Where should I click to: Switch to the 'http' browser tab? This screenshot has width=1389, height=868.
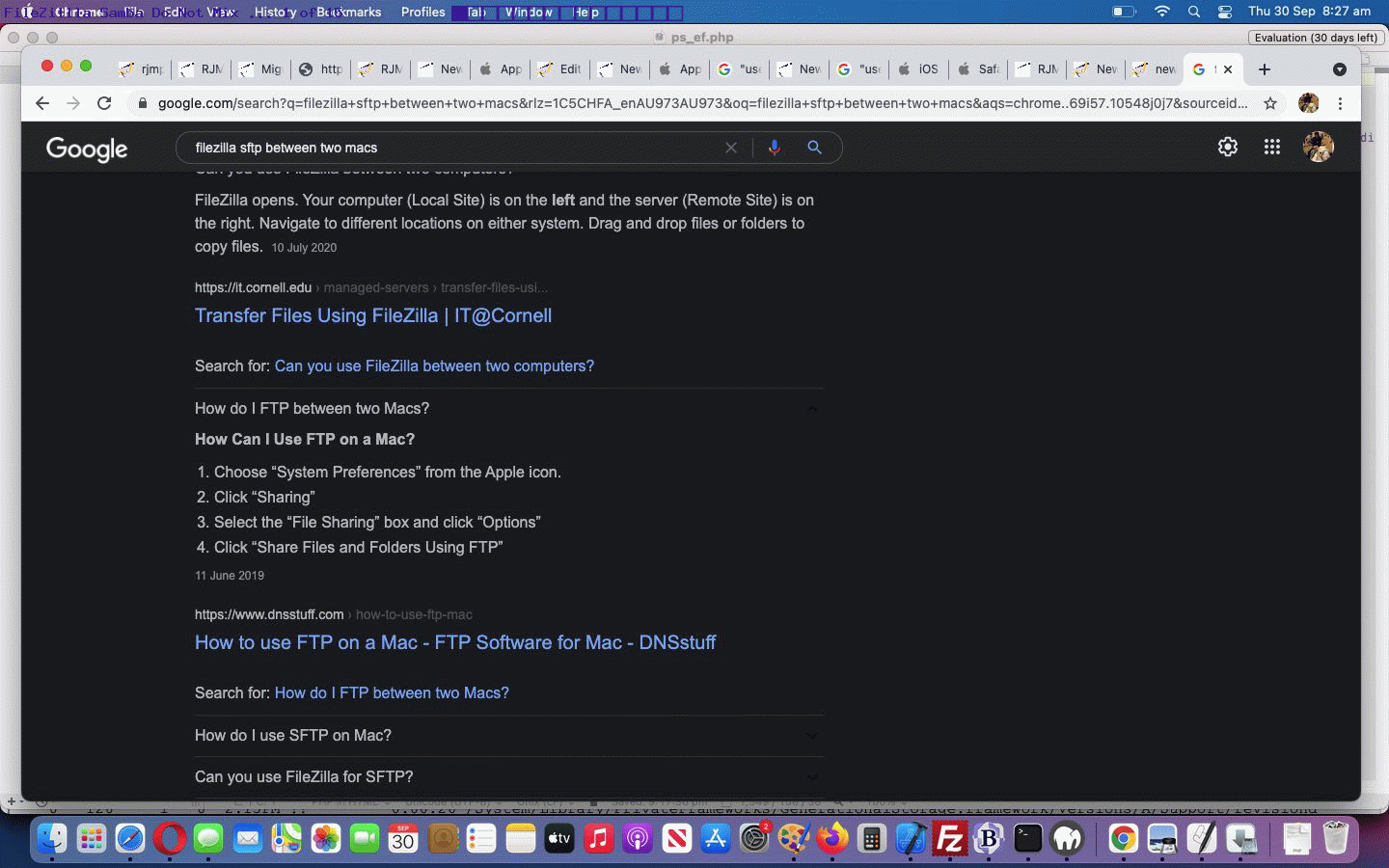coord(321,69)
